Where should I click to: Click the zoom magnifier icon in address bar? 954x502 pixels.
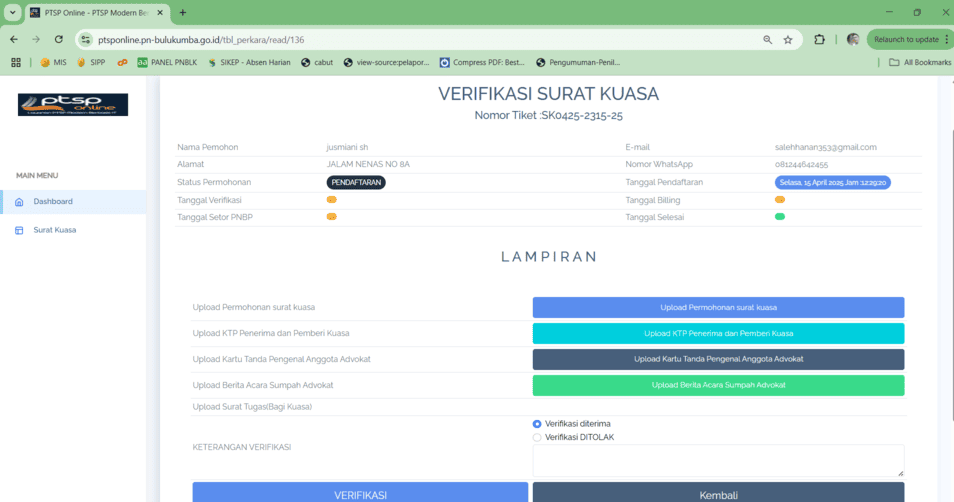click(767, 40)
